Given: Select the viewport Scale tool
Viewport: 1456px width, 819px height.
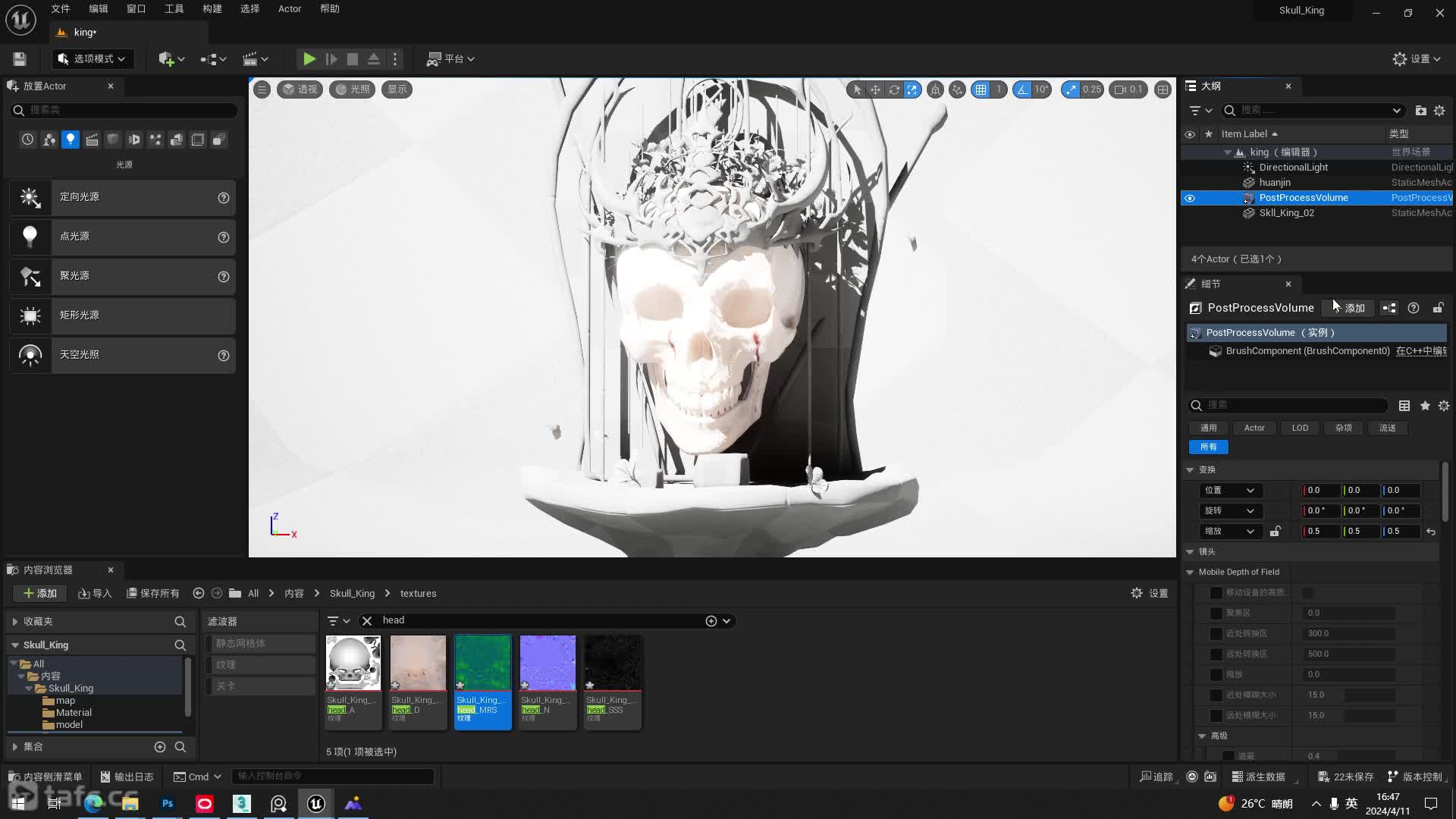Looking at the screenshot, I should point(912,89).
